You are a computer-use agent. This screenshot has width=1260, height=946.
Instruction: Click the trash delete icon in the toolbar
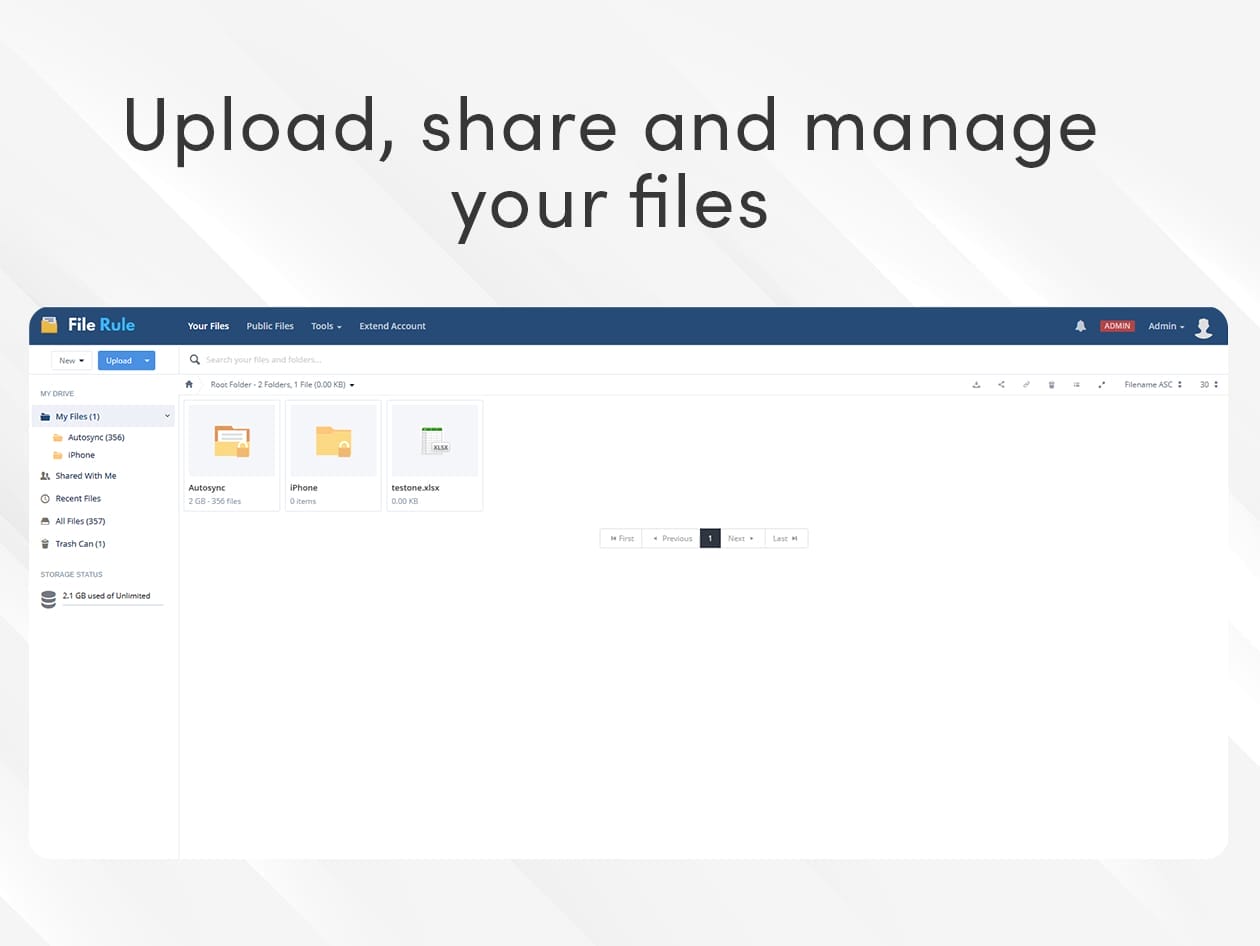(1051, 385)
